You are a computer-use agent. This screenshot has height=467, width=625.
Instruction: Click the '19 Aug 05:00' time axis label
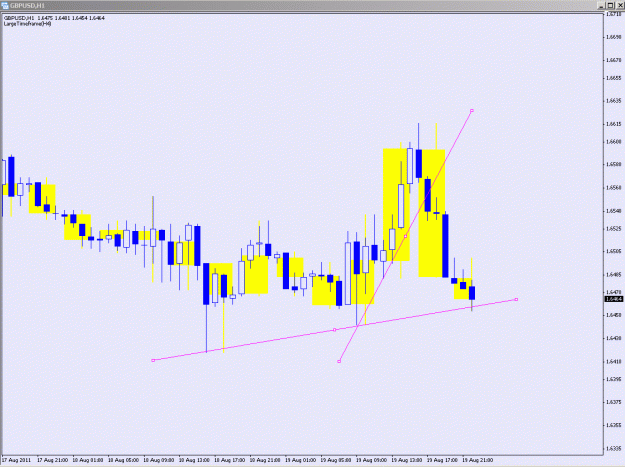click(336, 460)
